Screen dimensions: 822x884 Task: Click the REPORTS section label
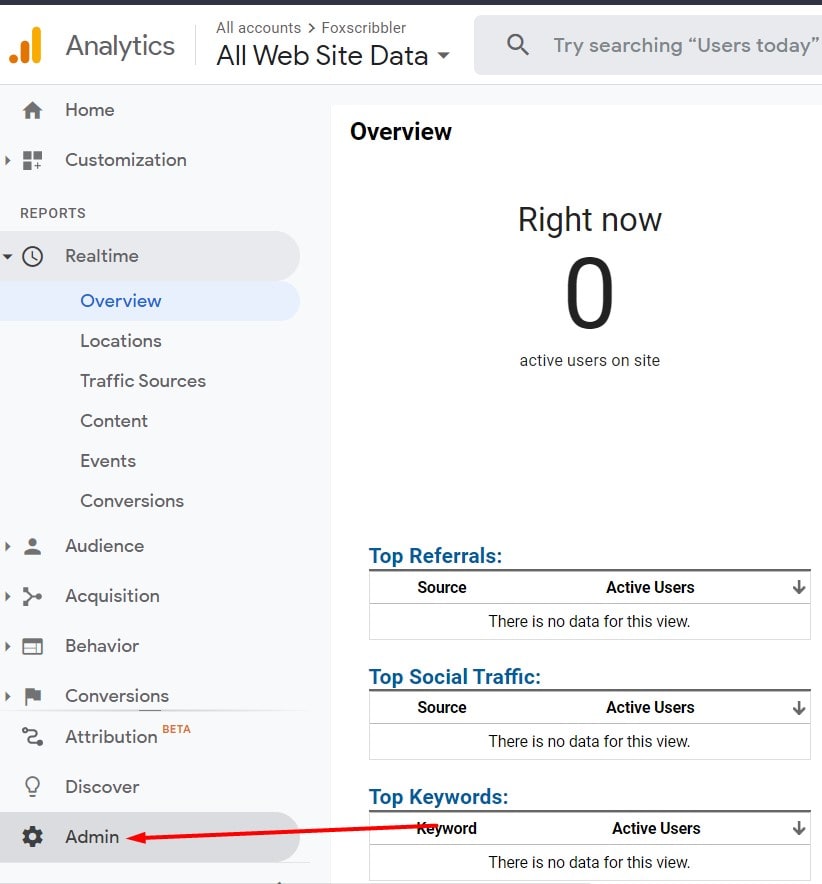(53, 213)
